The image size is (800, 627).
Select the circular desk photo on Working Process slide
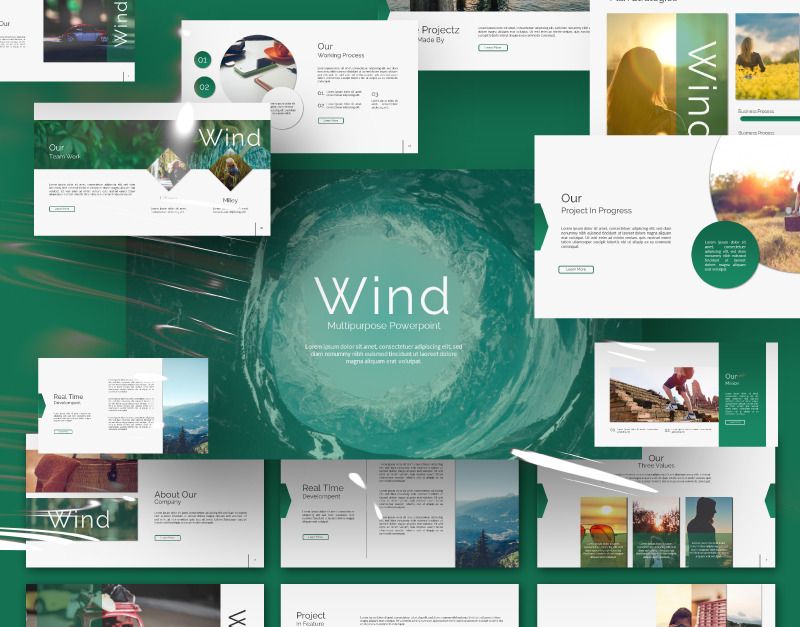pyautogui.click(x=258, y=70)
